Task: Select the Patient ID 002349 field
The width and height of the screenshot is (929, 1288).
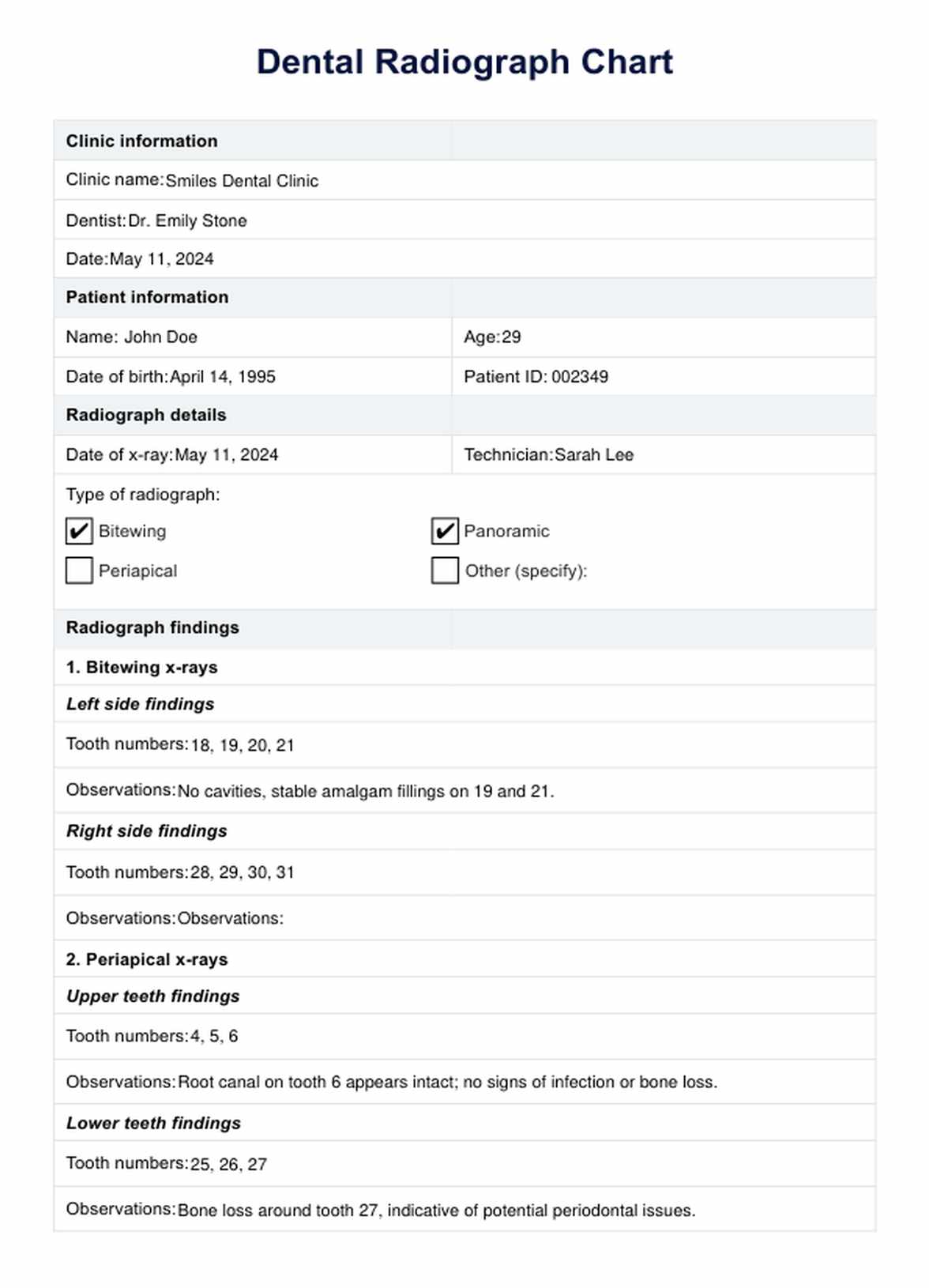Action: click(x=579, y=377)
